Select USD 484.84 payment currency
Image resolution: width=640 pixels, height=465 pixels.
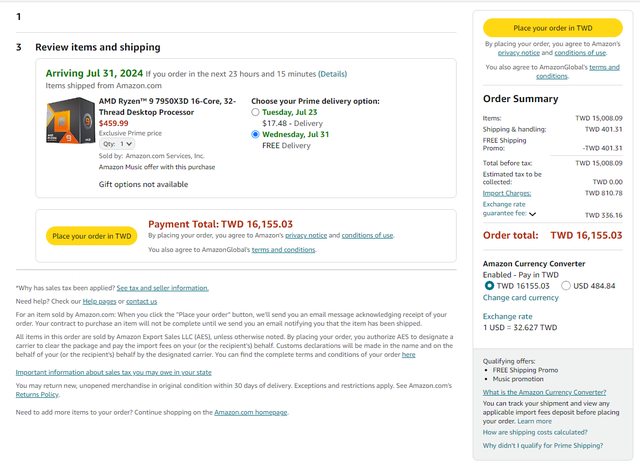click(567, 285)
